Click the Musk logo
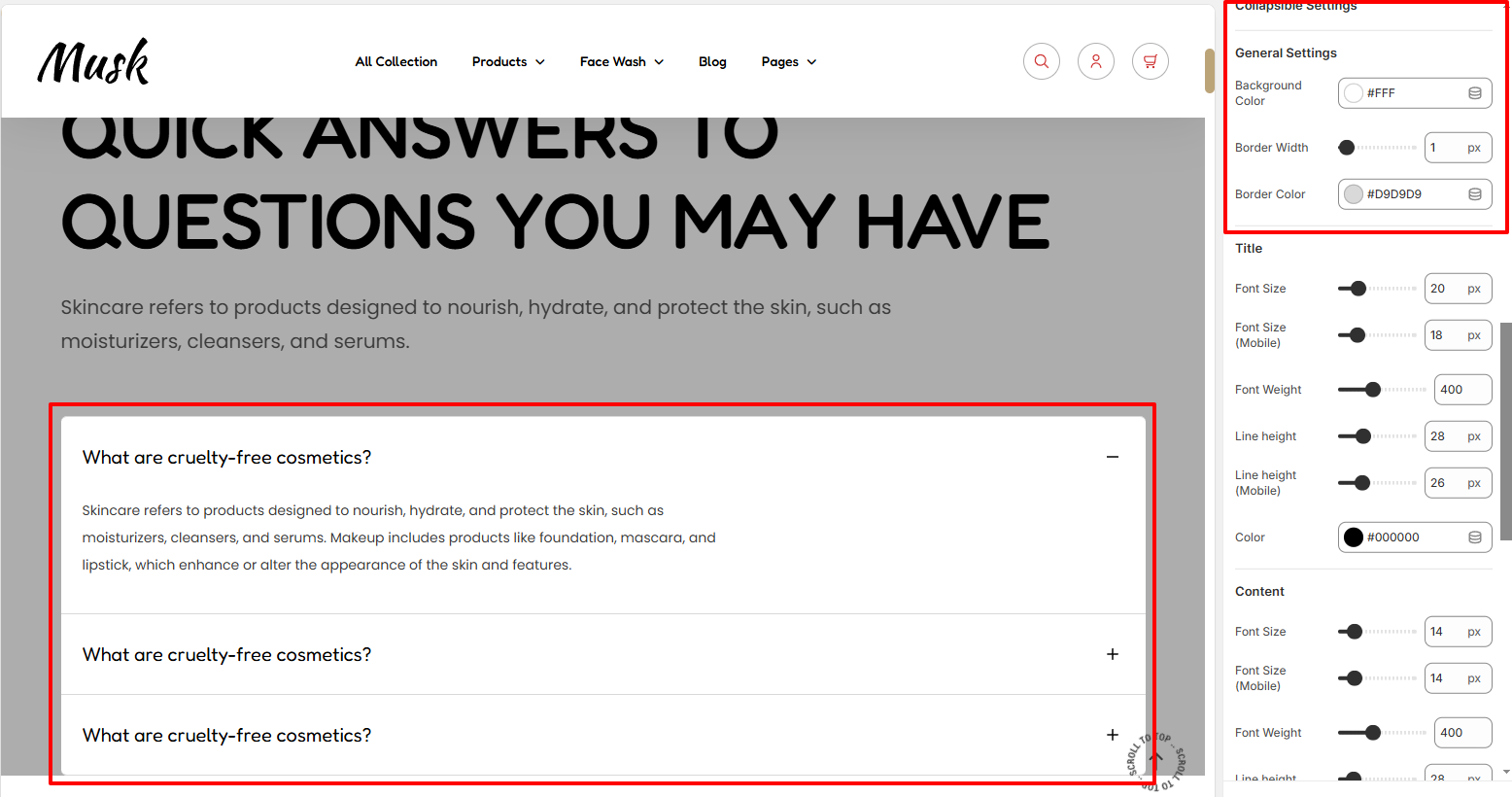Viewport: 1512px width, 797px height. pos(93,61)
